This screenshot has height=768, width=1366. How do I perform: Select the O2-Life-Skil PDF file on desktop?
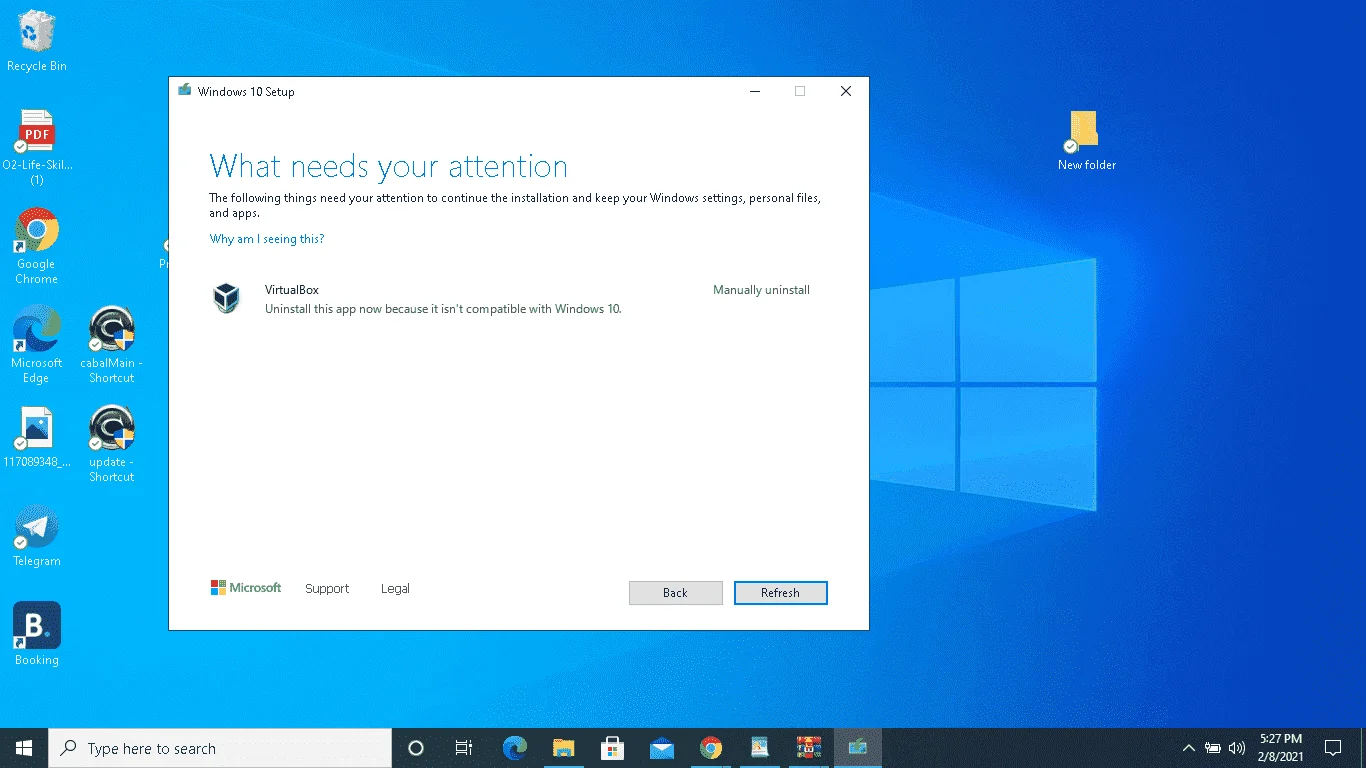tap(37, 148)
